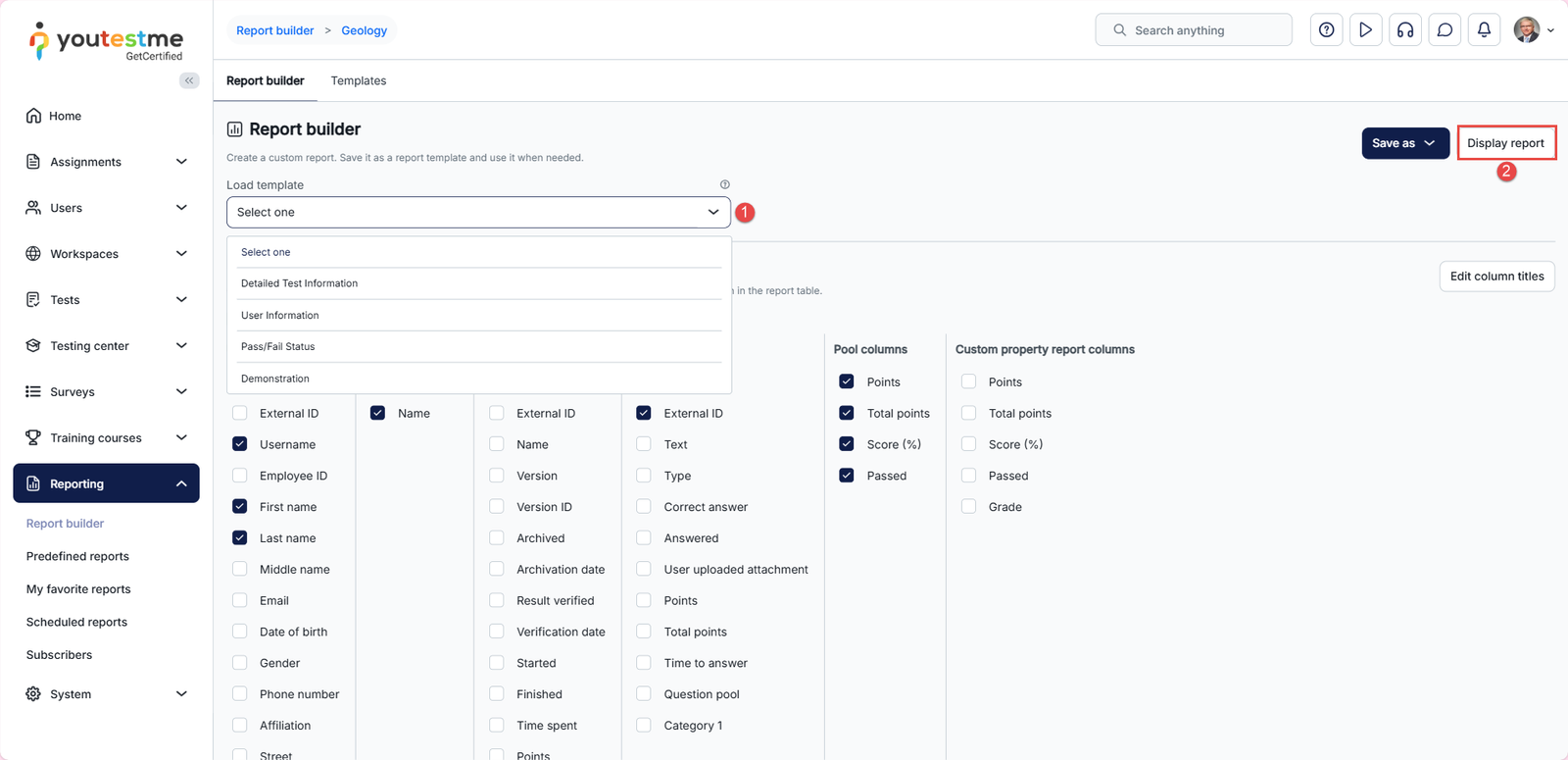The width and height of the screenshot is (1568, 760).
Task: Uncheck the Username checkbox
Action: [x=240, y=444]
